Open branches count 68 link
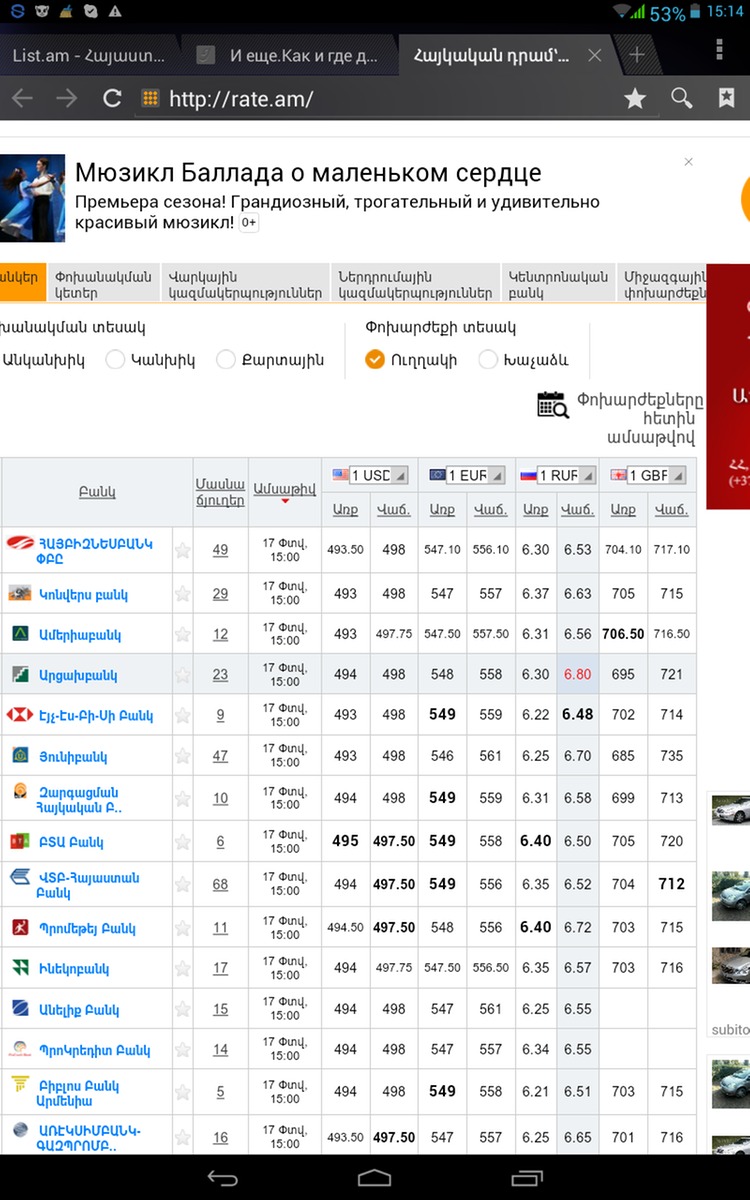 coord(220,884)
